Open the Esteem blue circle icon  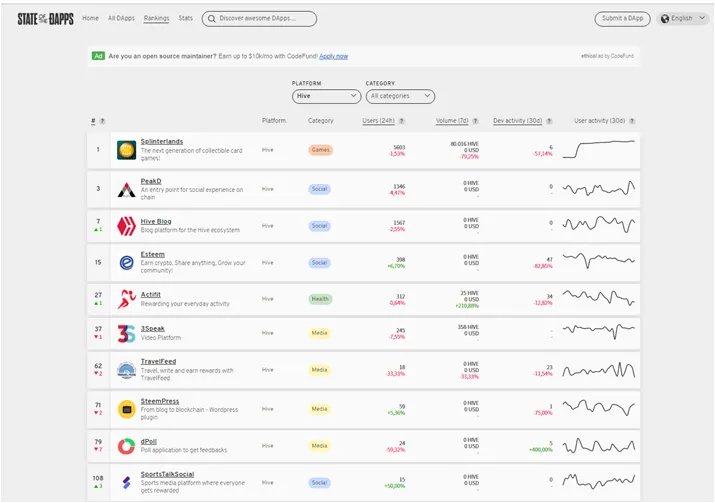pos(126,263)
